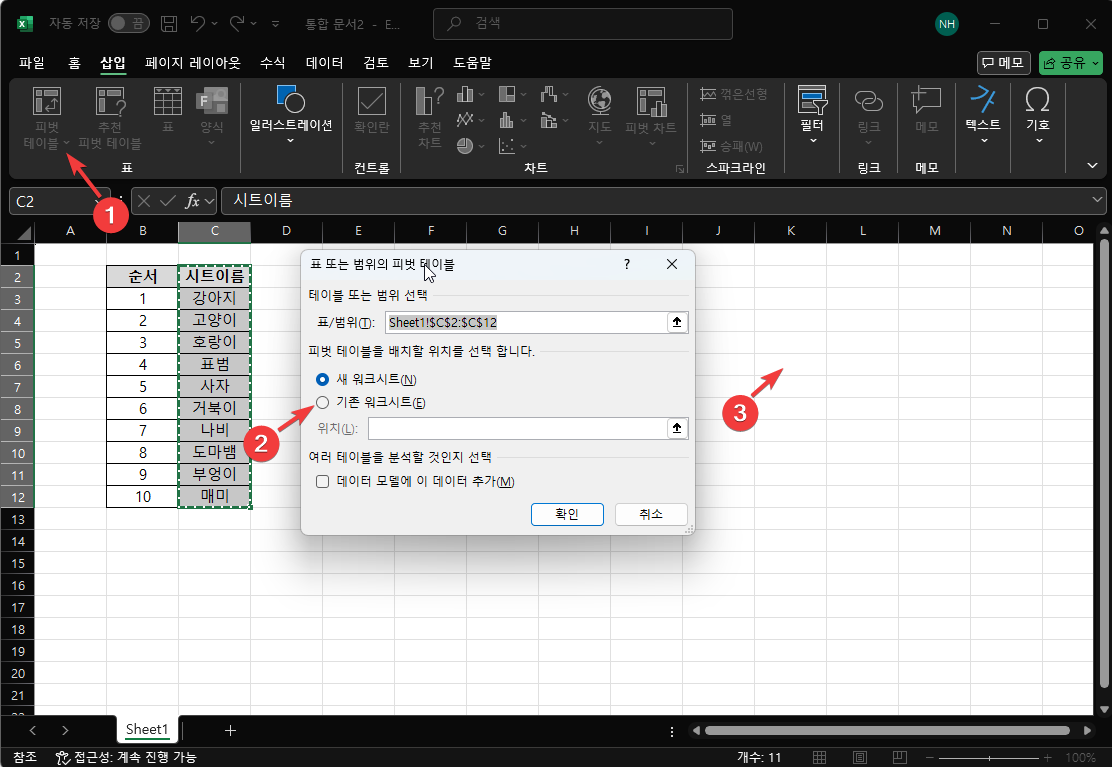Click the 위치 input field

[x=520, y=428]
